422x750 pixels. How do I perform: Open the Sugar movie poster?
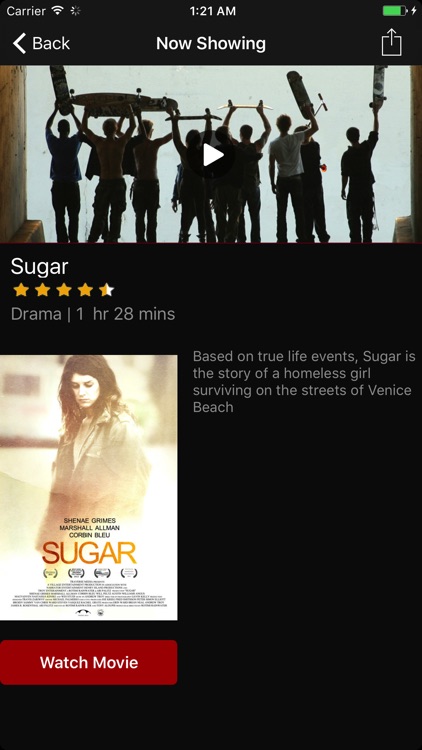pyautogui.click(x=89, y=487)
